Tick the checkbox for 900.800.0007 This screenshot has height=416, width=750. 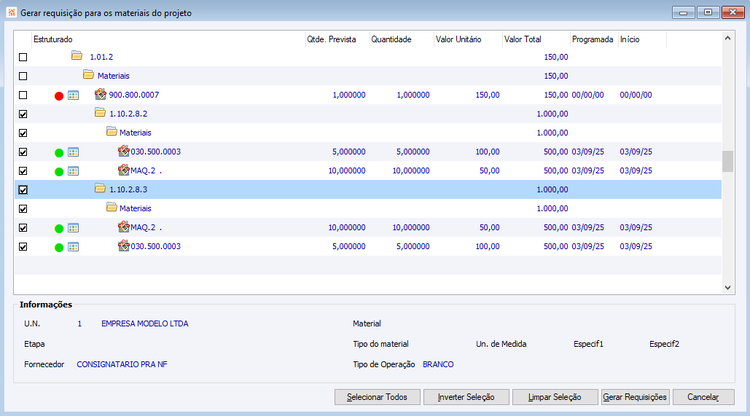click(x=23, y=95)
